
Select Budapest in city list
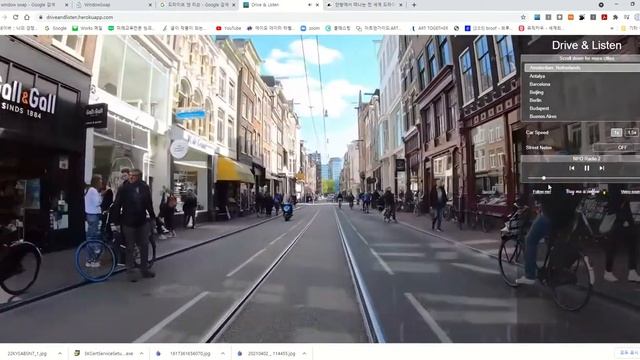point(539,108)
